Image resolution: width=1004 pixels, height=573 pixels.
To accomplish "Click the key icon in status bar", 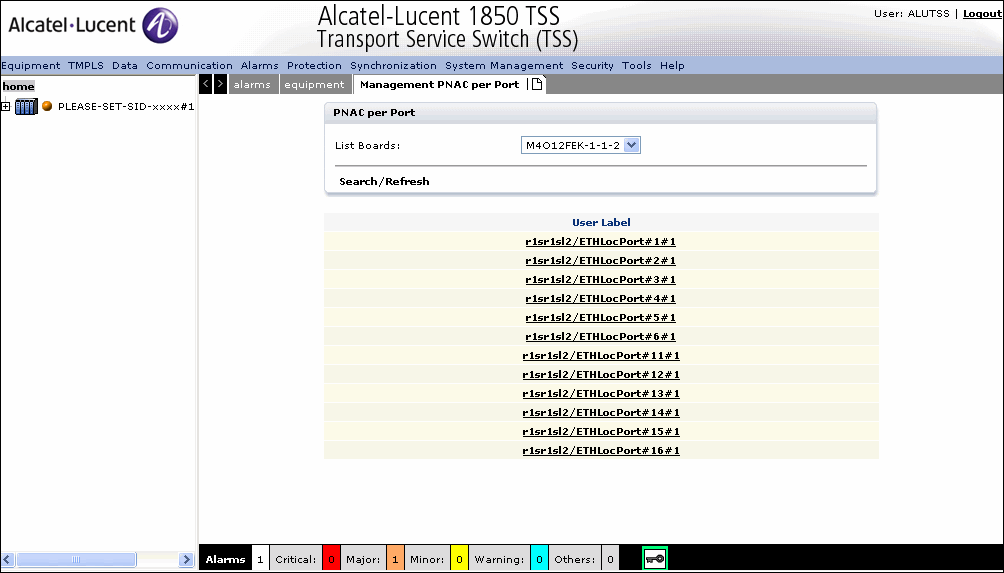I will [655, 559].
